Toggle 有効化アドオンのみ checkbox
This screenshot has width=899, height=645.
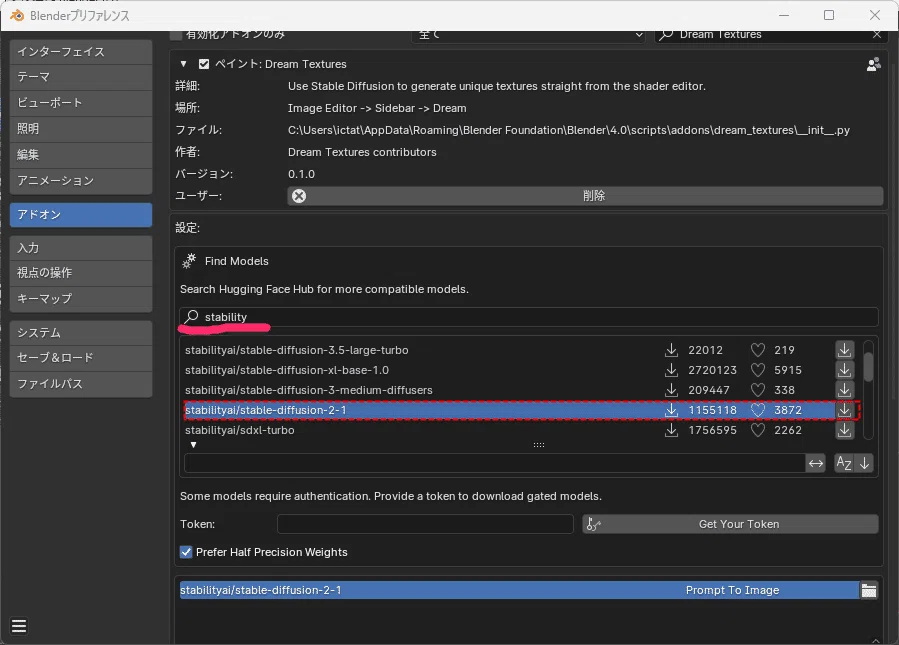pyautogui.click(x=176, y=35)
